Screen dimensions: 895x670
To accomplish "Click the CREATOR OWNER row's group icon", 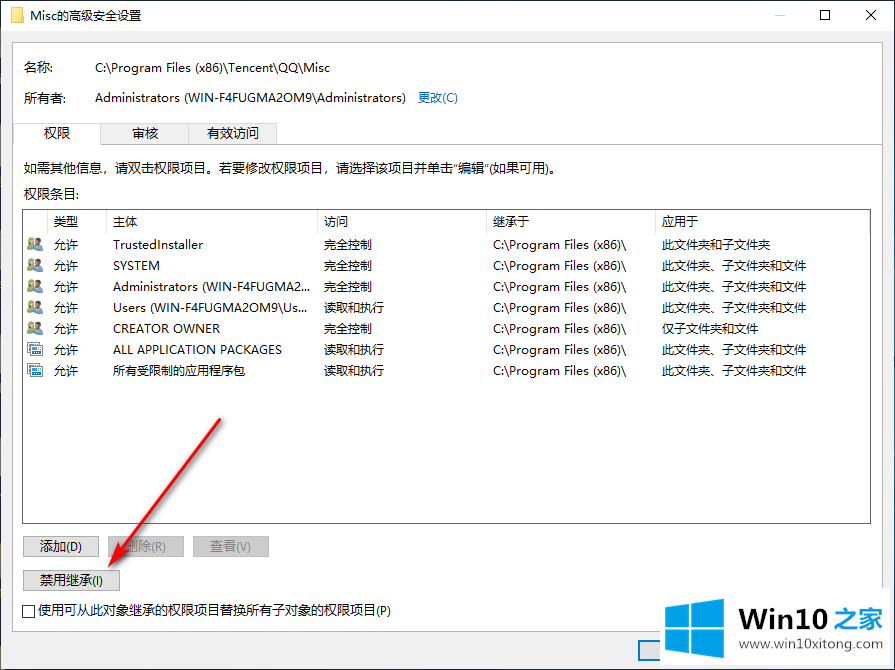I will (35, 329).
